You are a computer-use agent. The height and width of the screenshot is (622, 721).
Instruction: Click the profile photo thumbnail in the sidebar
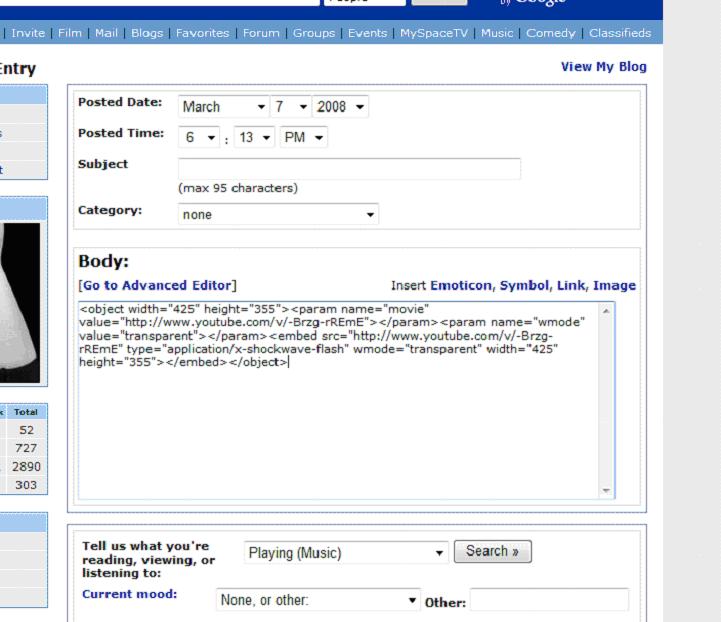pos(20,303)
